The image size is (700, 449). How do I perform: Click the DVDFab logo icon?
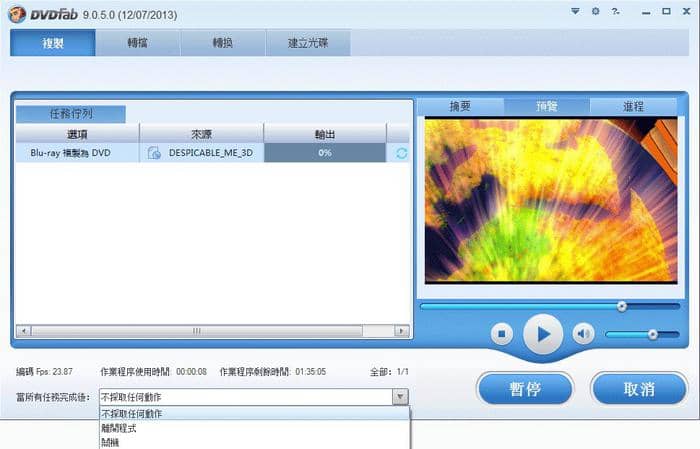point(17,14)
